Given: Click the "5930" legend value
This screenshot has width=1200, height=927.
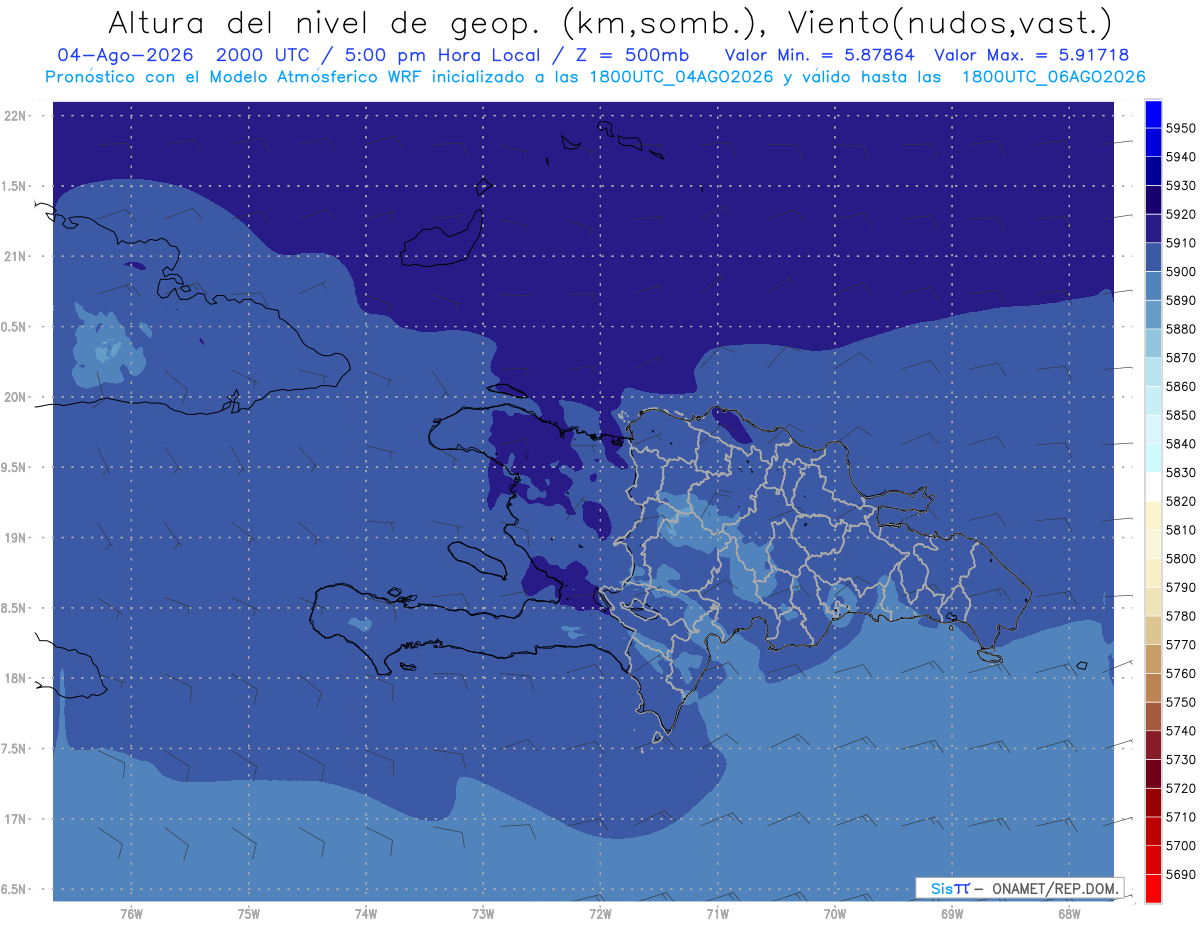Looking at the screenshot, I should [x=1181, y=186].
